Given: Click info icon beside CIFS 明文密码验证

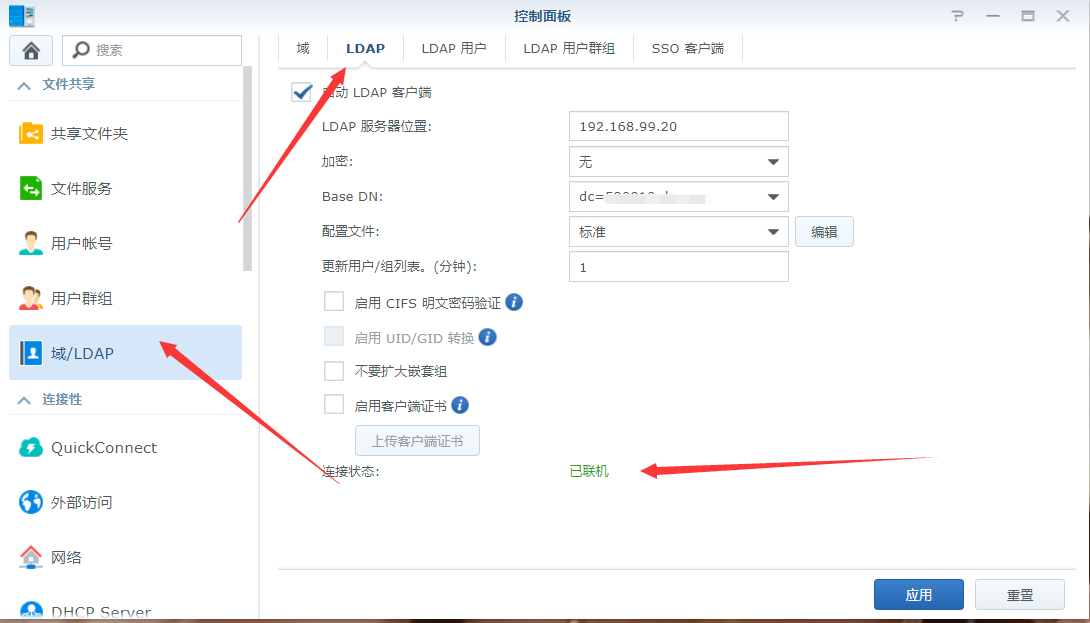Looking at the screenshot, I should point(514,302).
